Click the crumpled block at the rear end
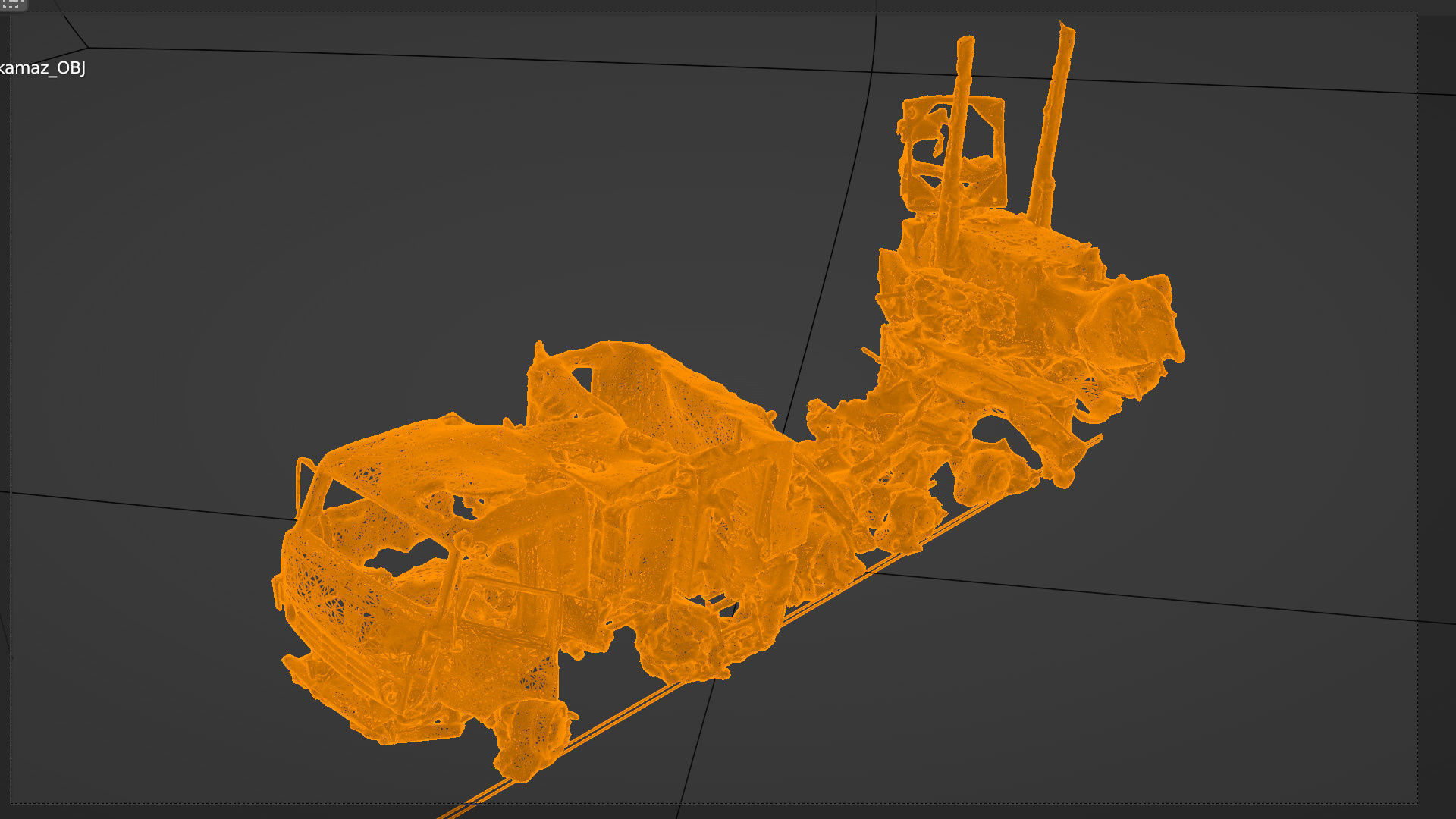Screen dimensions: 1456x819 [x=1130, y=322]
